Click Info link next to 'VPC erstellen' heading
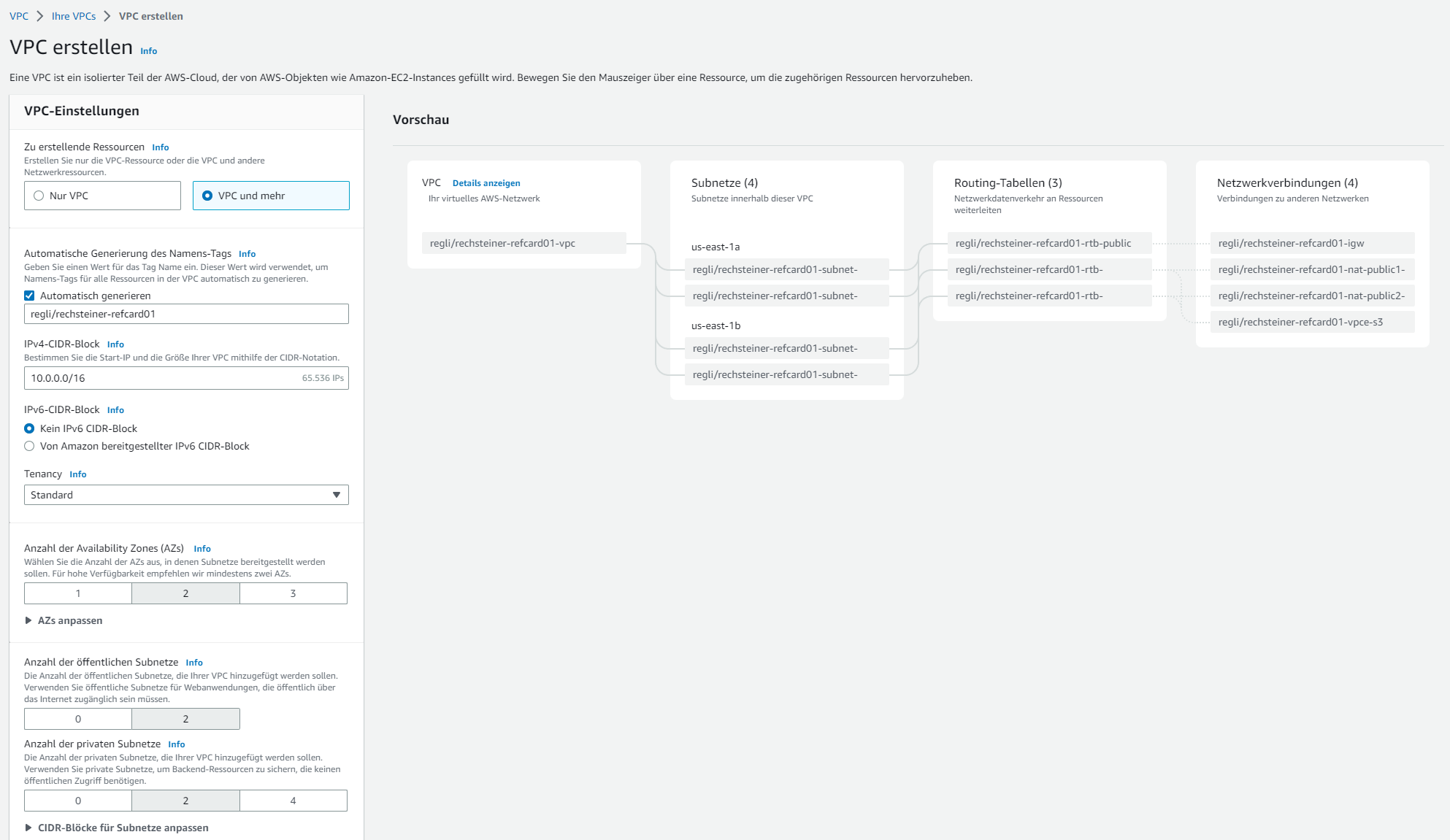 coord(149,51)
